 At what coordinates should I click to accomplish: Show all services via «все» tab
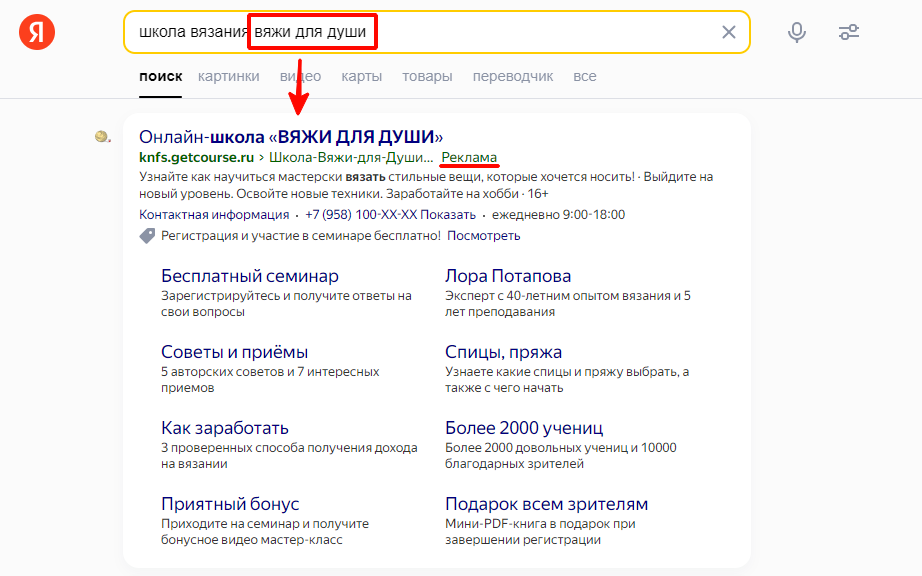(x=584, y=76)
